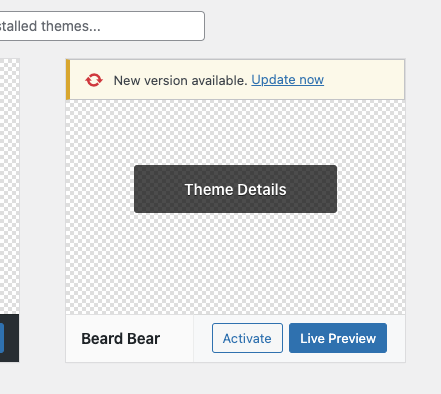This screenshot has width=441, height=394.
Task: Click the checkered area above Theme Details
Action: [235, 133]
